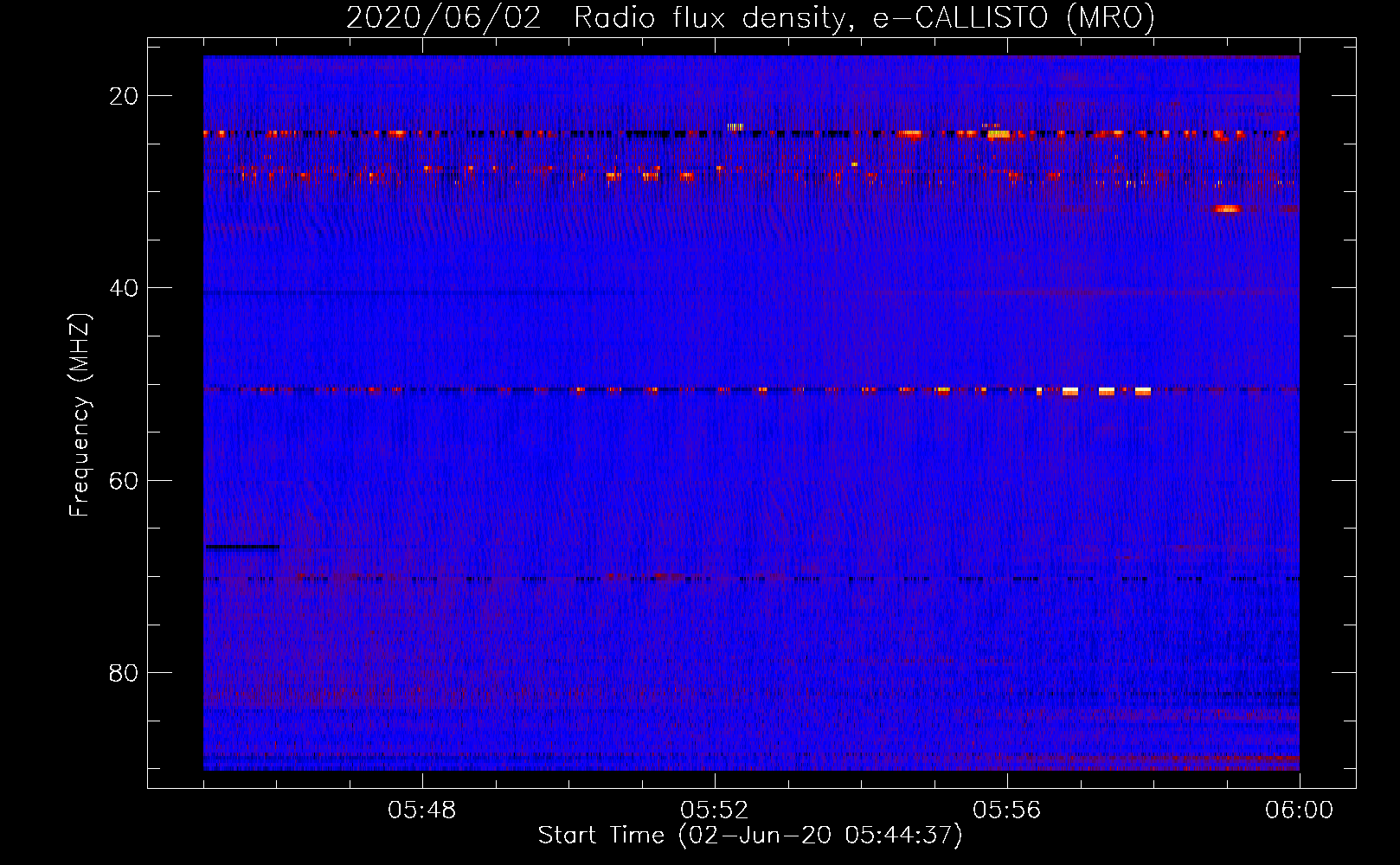Image resolution: width=1400 pixels, height=865 pixels.
Task: Click the red-yellow burst near 32 MHz before 06:00
Action: (1227, 208)
